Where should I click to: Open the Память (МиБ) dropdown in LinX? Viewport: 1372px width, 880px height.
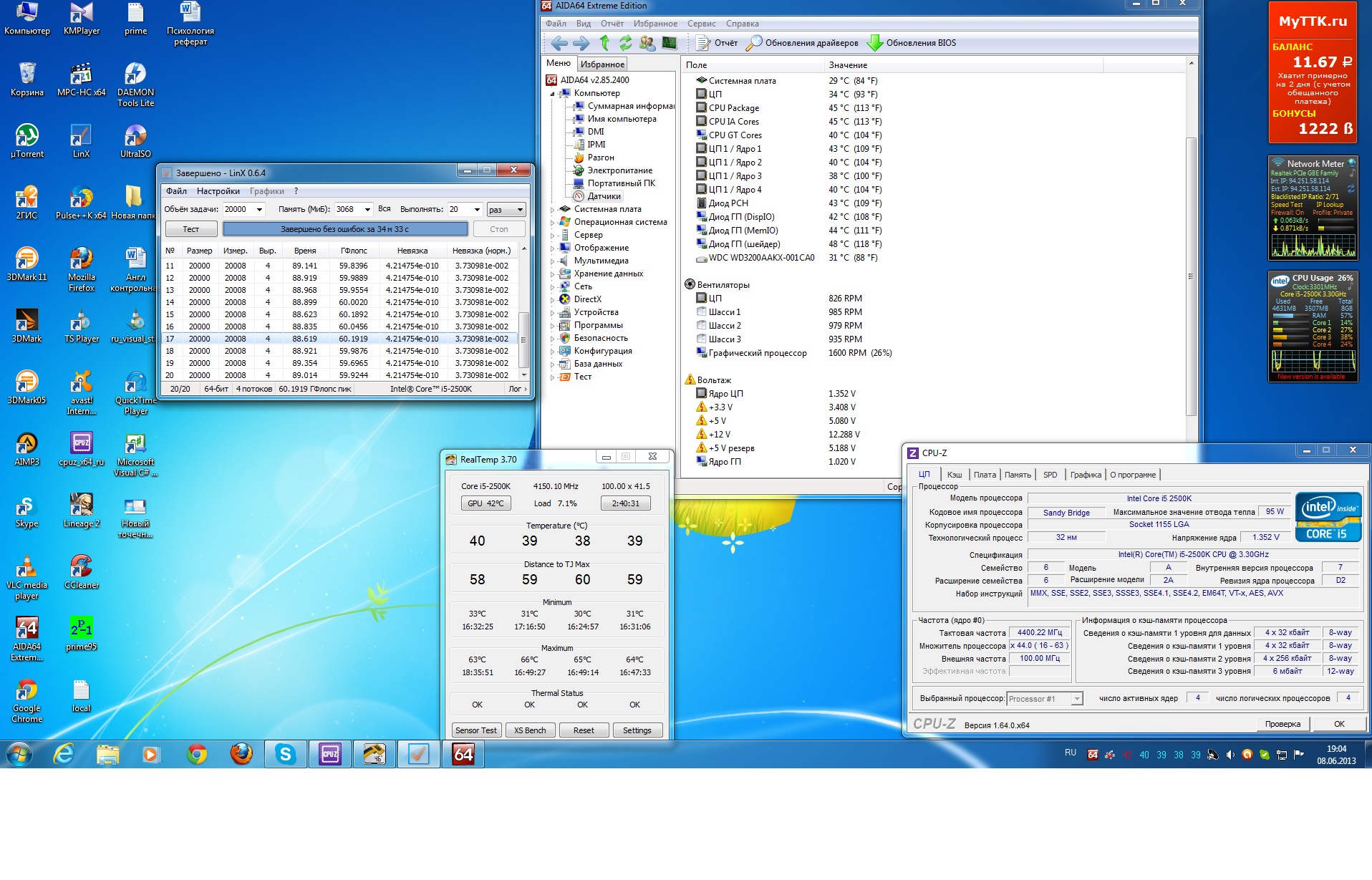coord(367,210)
